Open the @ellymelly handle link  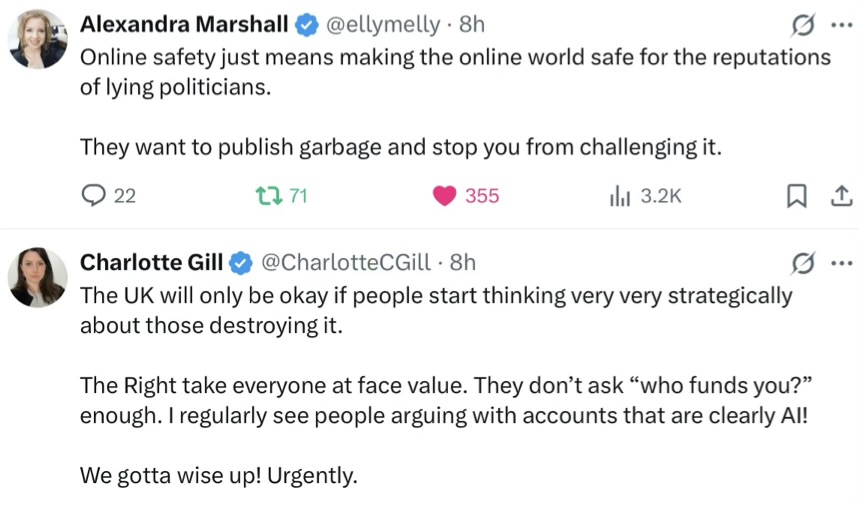(x=383, y=25)
